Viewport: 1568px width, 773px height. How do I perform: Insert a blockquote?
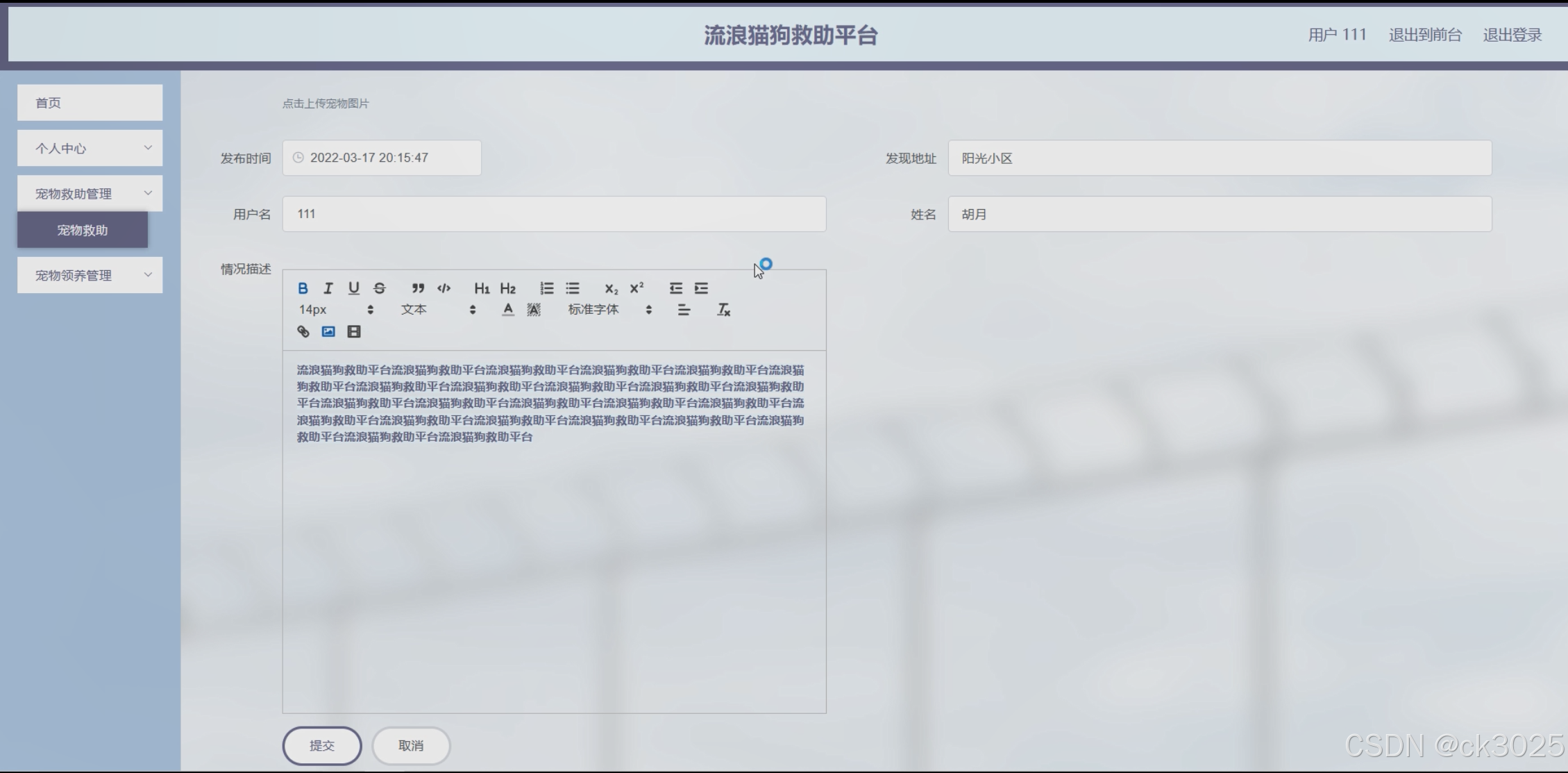(418, 288)
